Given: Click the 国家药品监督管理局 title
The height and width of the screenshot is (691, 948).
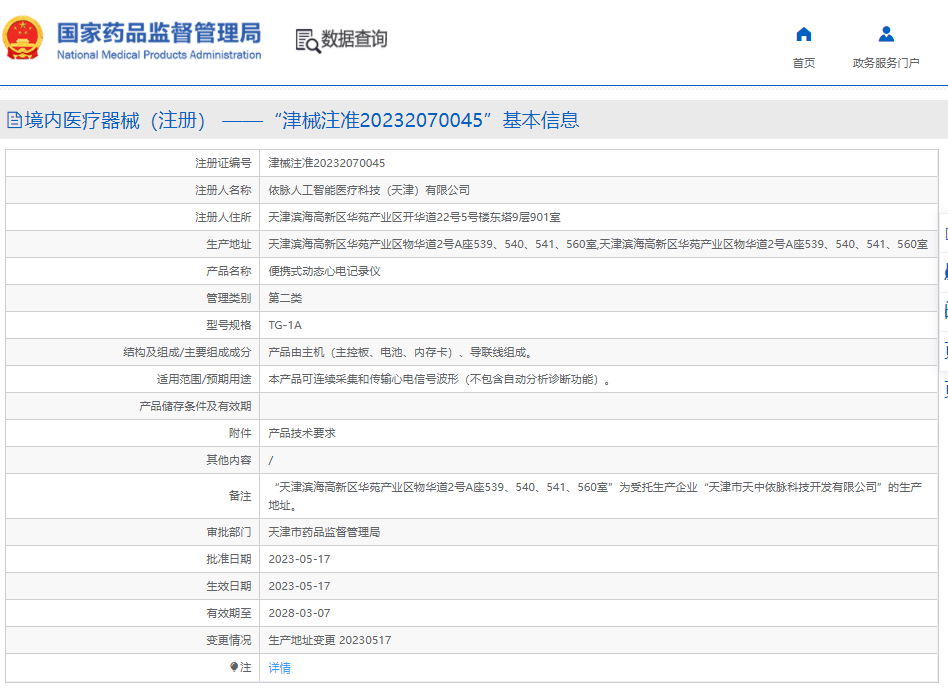Looking at the screenshot, I should click(159, 33).
